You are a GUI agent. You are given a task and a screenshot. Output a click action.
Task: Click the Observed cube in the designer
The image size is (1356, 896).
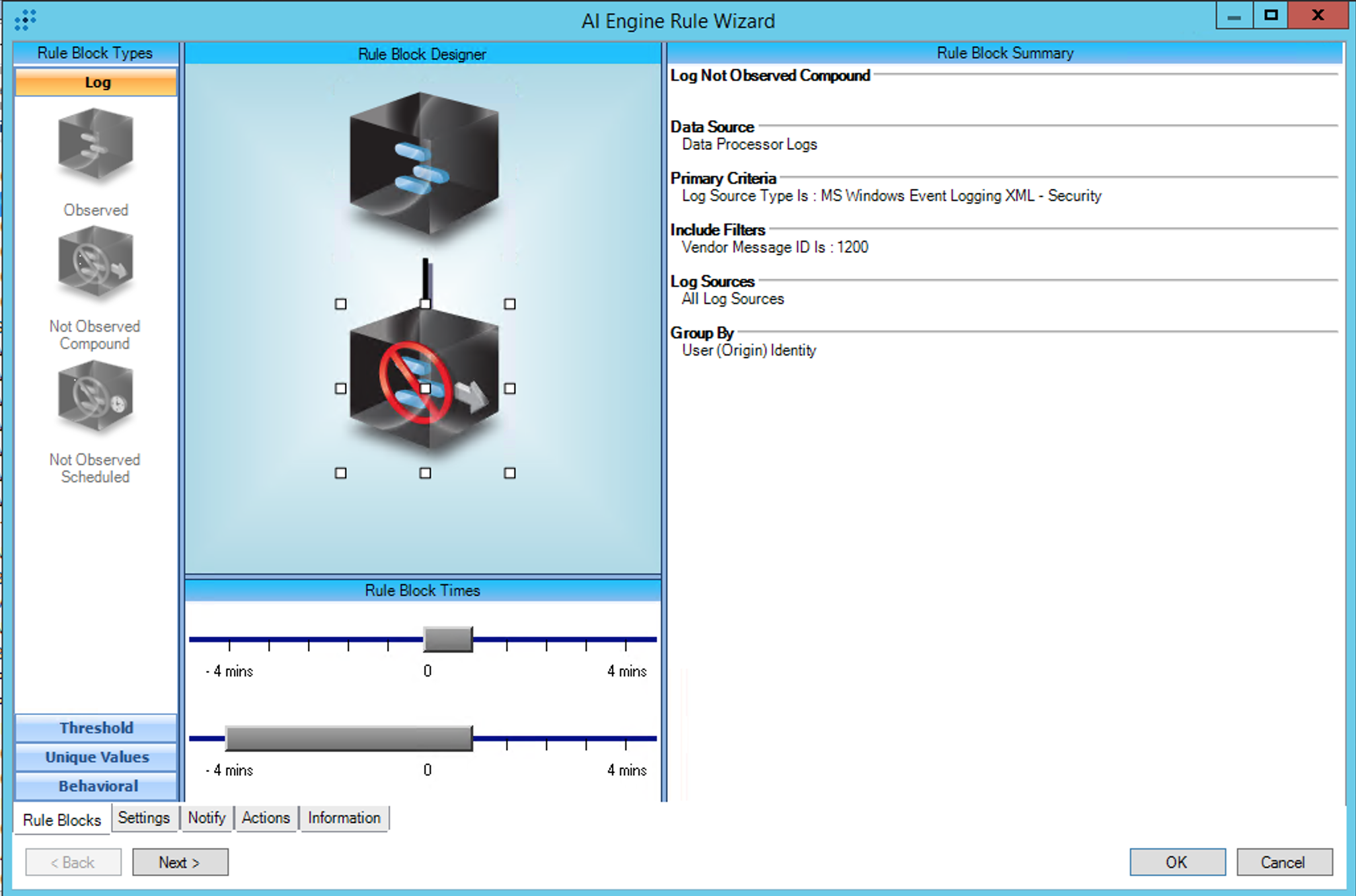[424, 164]
